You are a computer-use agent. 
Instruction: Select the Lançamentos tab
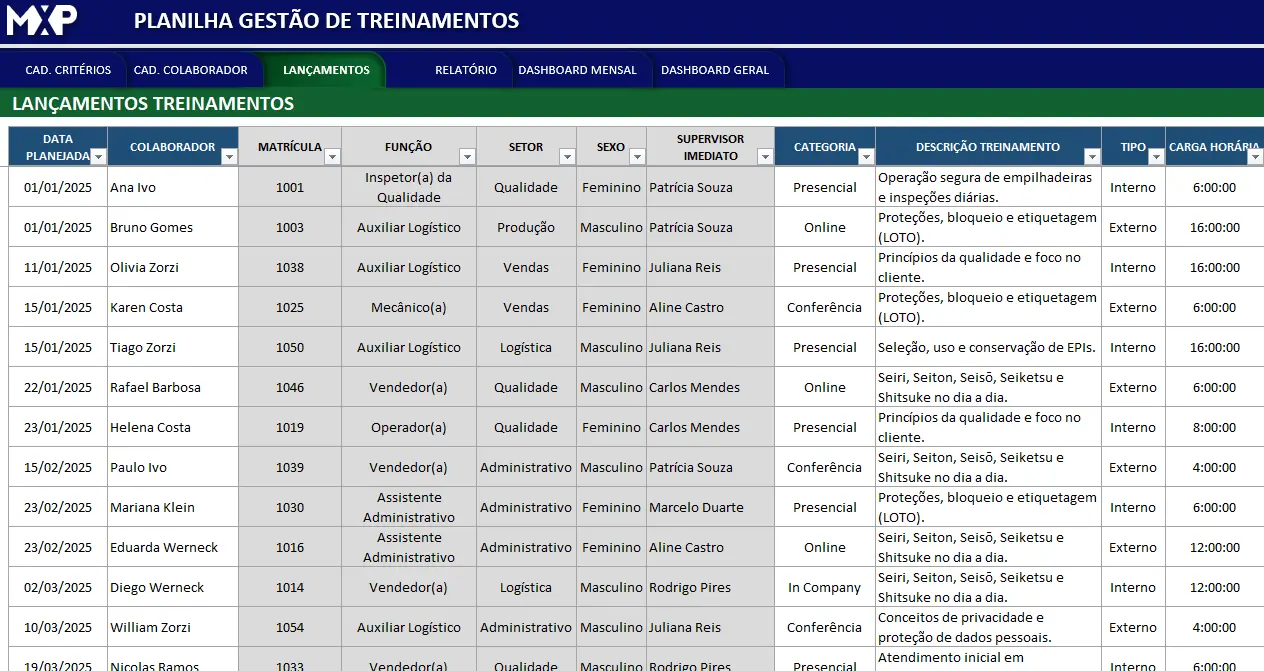[326, 70]
